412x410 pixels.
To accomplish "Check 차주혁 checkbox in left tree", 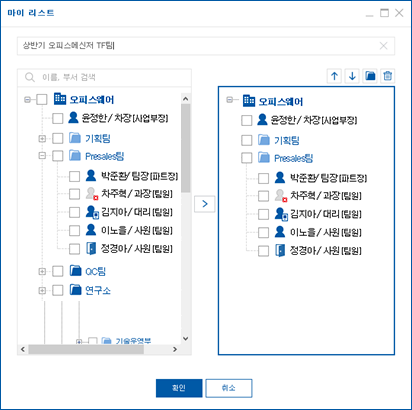I will [x=74, y=194].
